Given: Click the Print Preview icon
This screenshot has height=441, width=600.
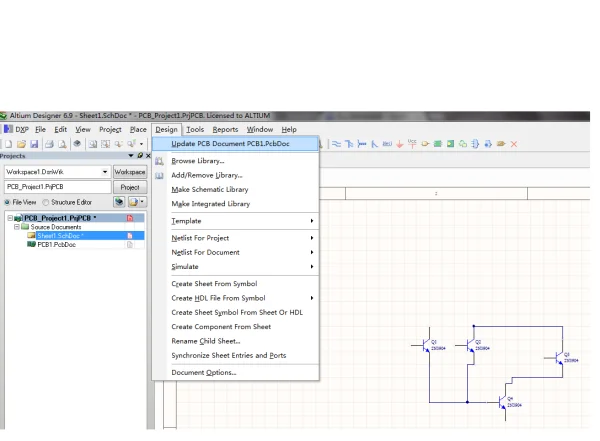Looking at the screenshot, I should [x=62, y=144].
